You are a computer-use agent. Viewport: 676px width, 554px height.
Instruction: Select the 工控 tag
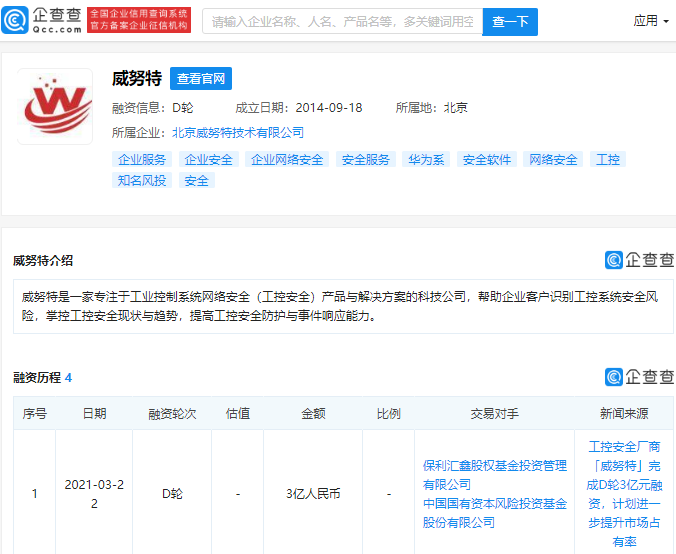pyautogui.click(x=608, y=160)
